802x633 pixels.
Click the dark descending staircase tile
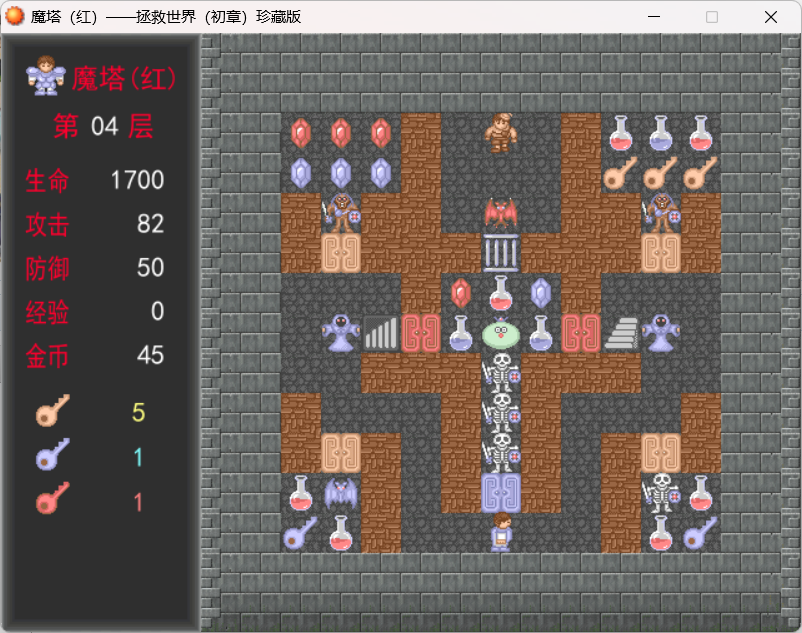381,333
